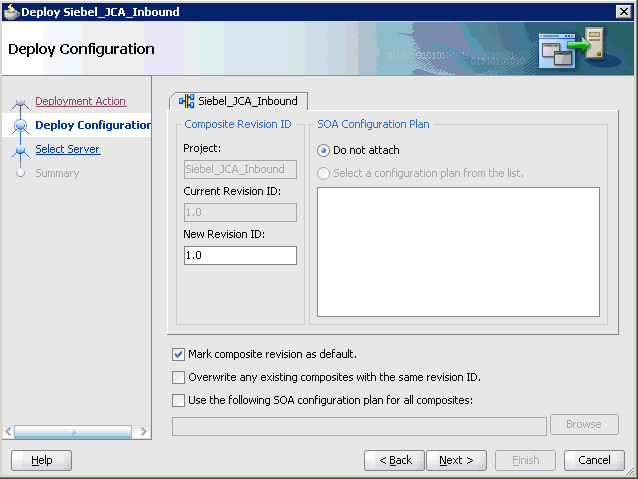Select the Do not attach radio button
The image size is (638, 479).
(x=323, y=151)
